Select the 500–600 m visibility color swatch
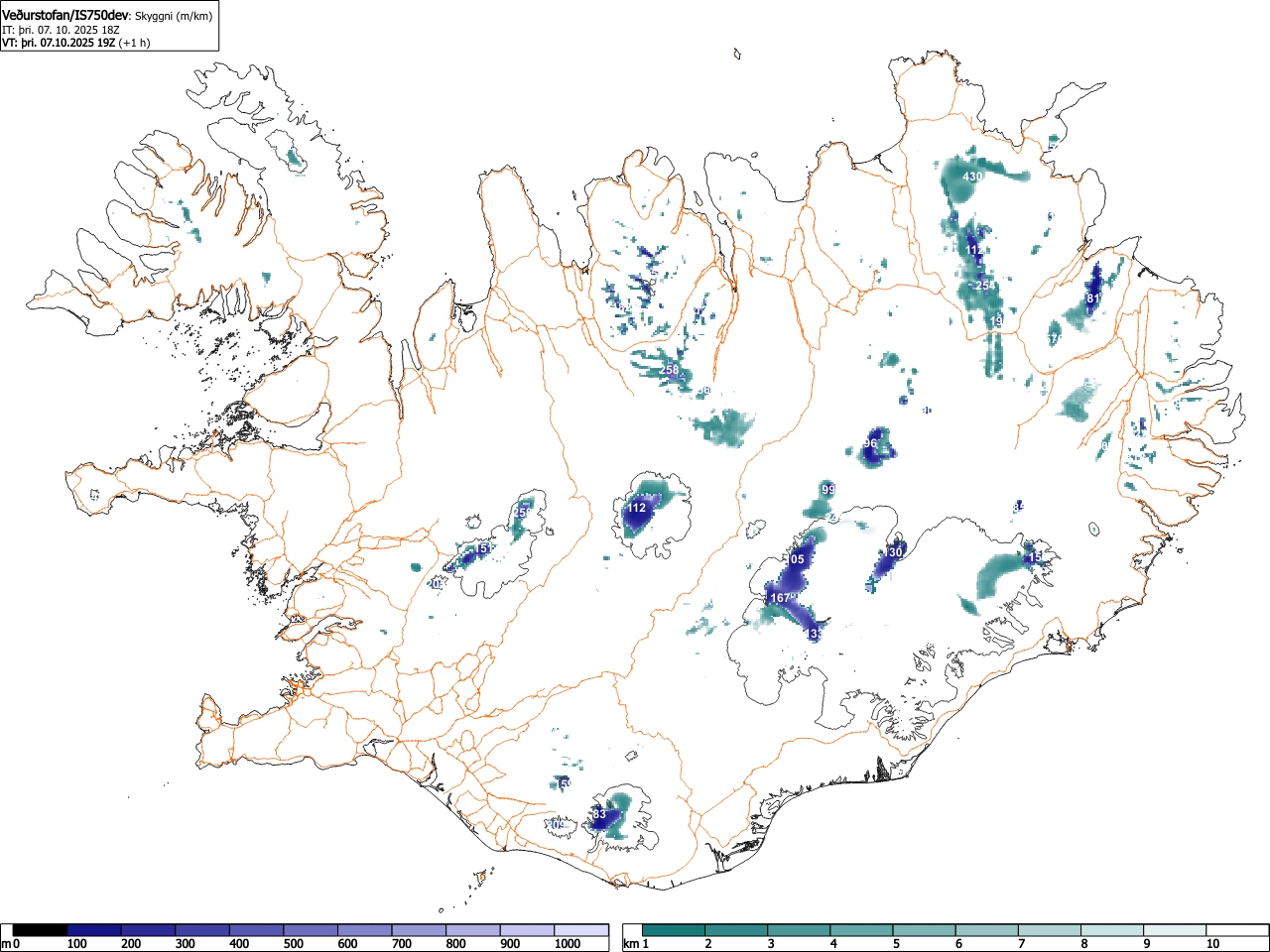The height and width of the screenshot is (952, 1270). 311,930
